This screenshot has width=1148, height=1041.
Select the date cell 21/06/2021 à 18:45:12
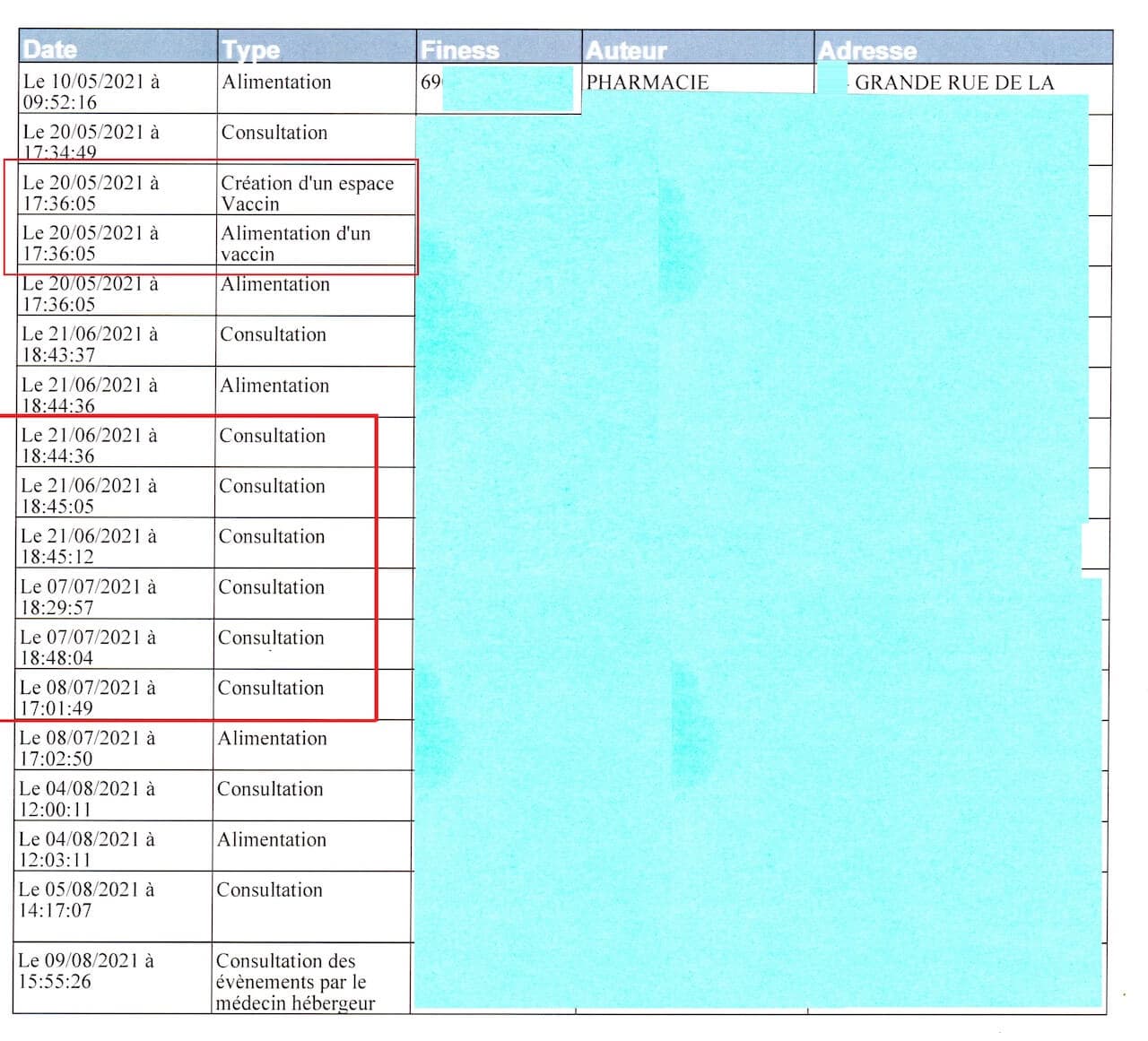click(89, 546)
